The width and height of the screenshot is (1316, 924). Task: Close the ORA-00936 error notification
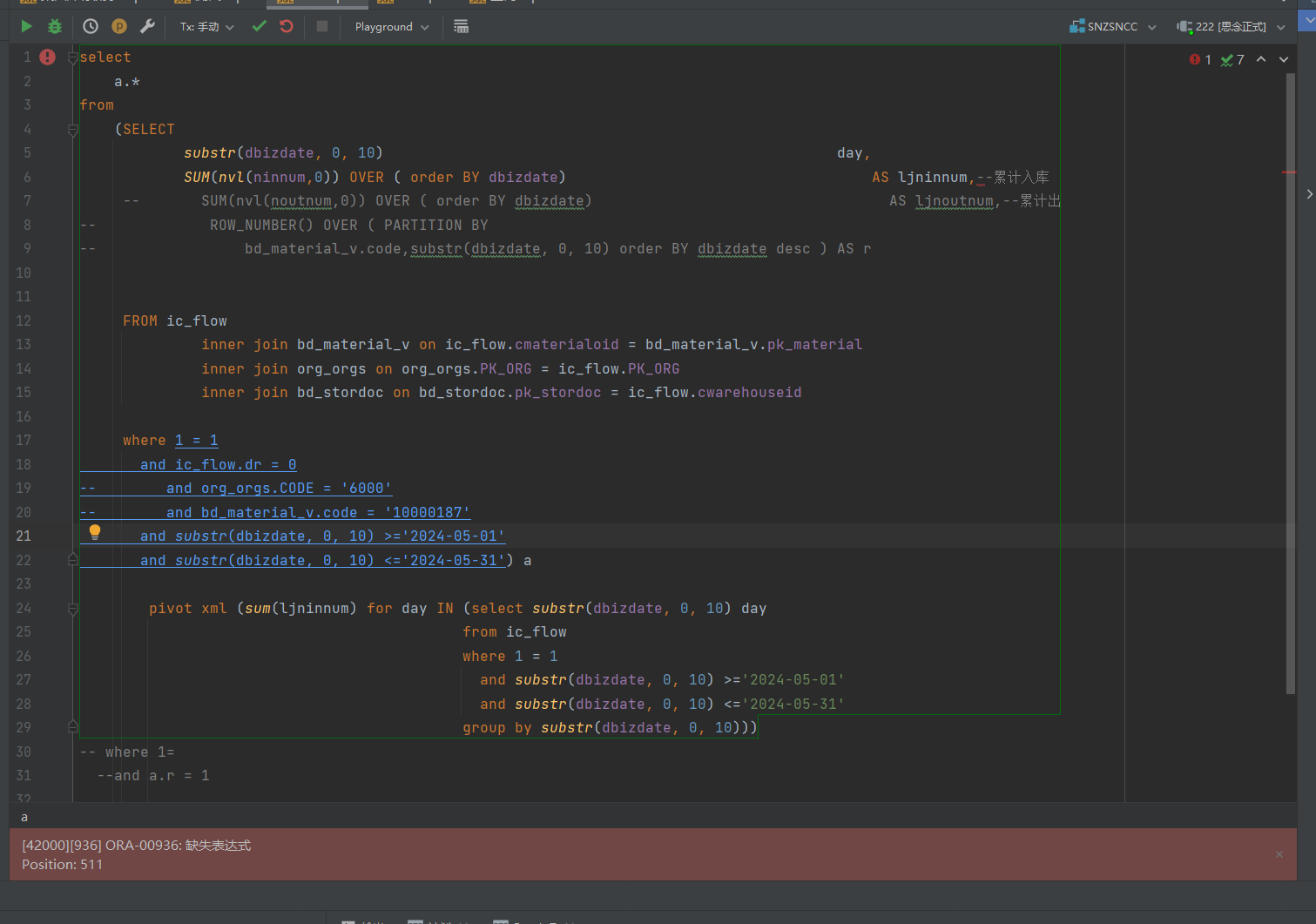click(x=1279, y=854)
